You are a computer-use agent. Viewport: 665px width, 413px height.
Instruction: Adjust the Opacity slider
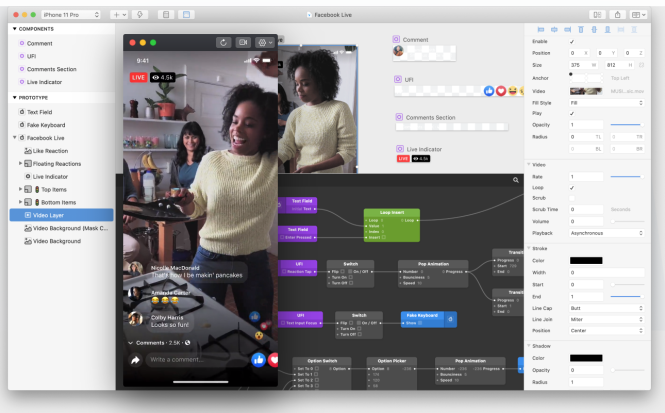pos(627,125)
